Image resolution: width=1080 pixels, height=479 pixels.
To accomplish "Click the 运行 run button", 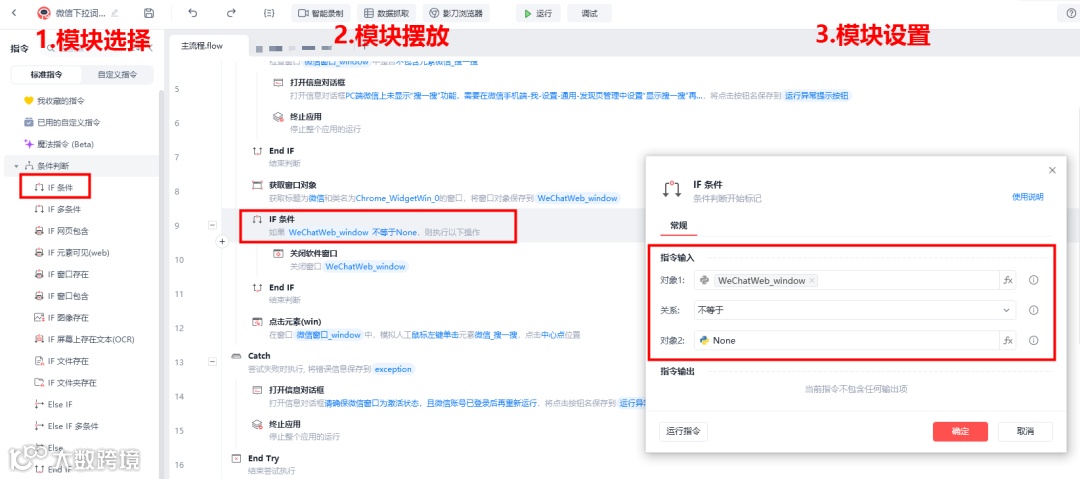I will (538, 13).
